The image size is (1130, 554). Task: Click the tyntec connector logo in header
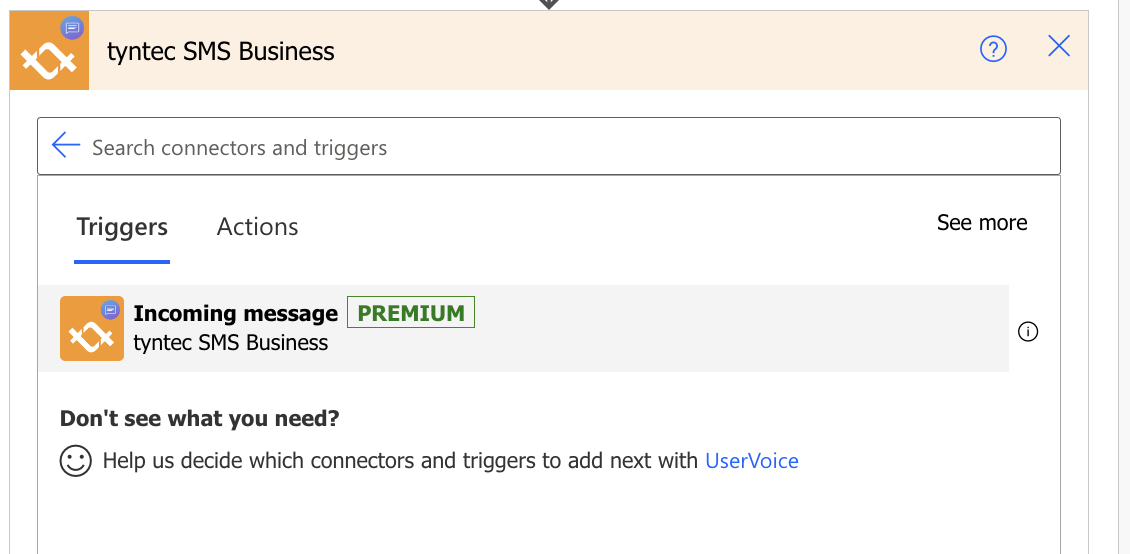point(49,50)
